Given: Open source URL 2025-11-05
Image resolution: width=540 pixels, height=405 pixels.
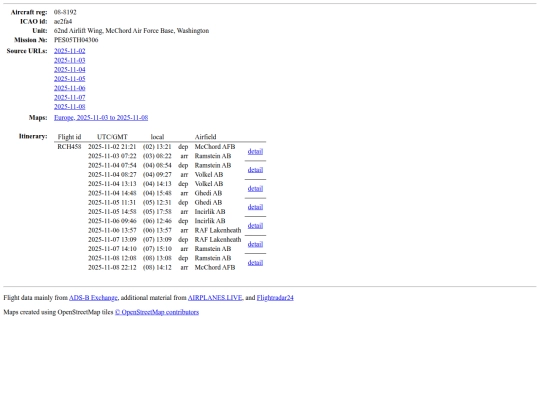Looking at the screenshot, I should pyautogui.click(x=70, y=79).
